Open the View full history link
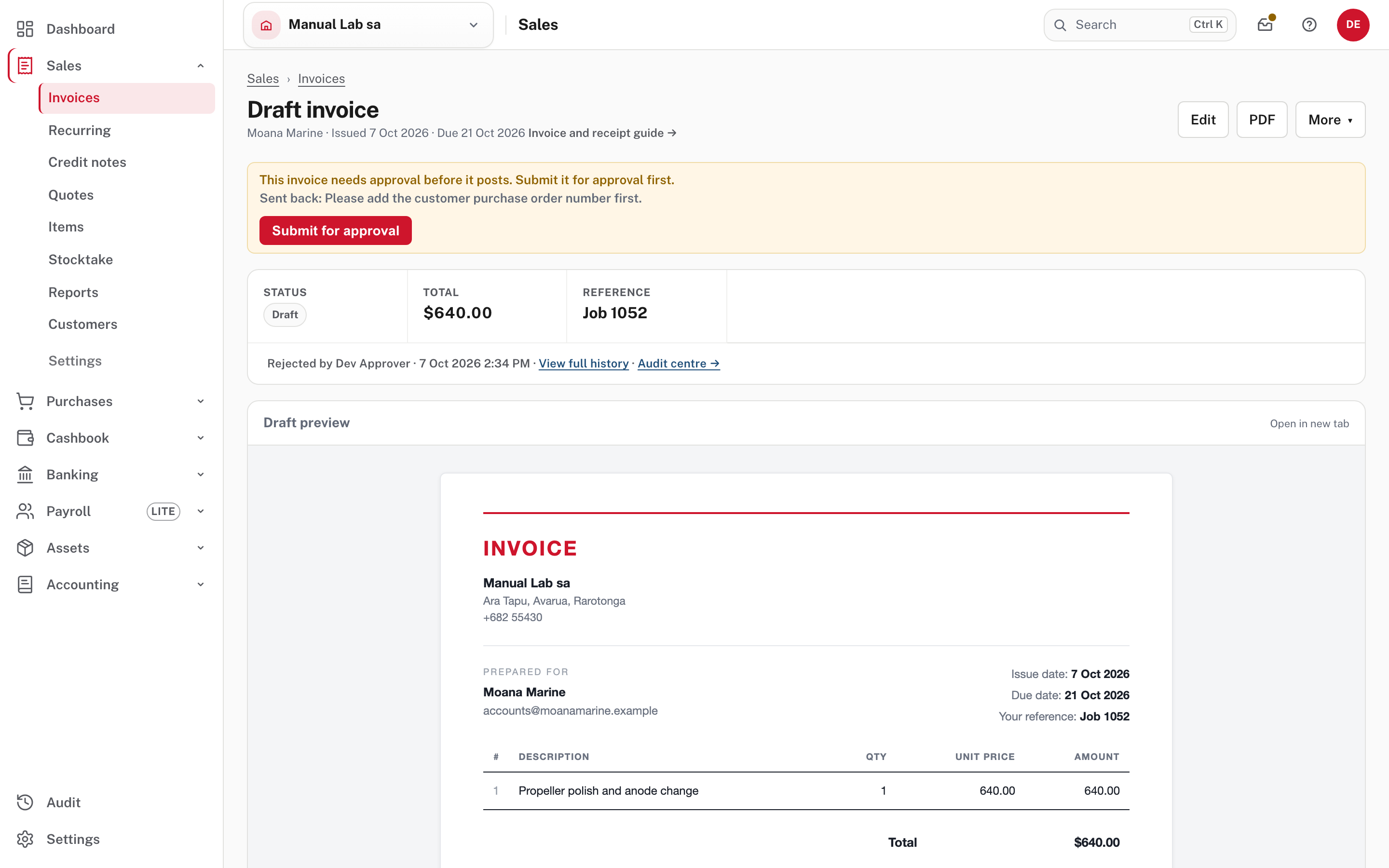1389x868 pixels. click(584, 364)
